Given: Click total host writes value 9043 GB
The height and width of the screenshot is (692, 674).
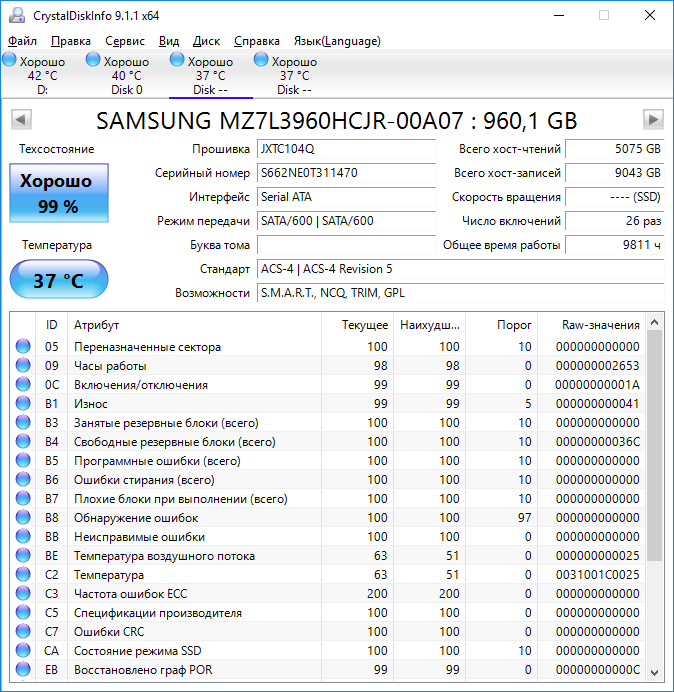Looking at the screenshot, I should pos(614,173).
